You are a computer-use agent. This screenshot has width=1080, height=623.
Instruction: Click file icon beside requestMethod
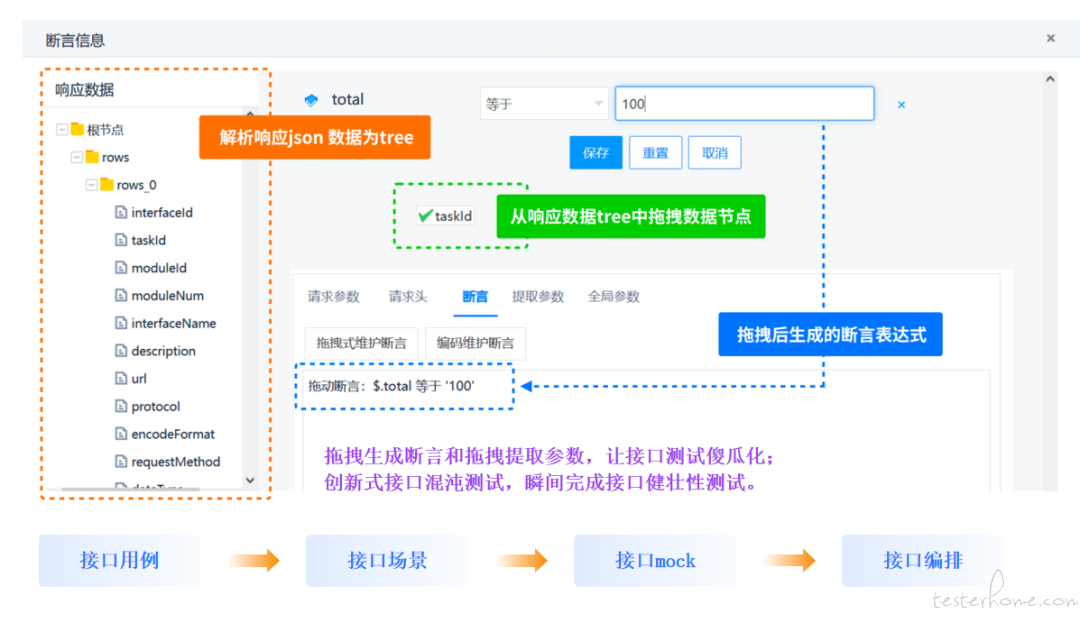pos(121,461)
